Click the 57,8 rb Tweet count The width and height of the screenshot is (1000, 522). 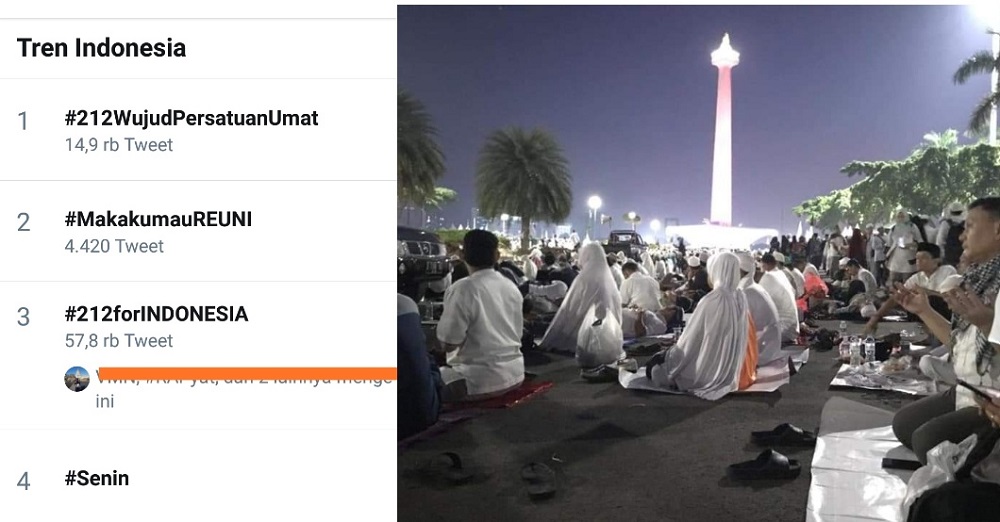pos(119,341)
